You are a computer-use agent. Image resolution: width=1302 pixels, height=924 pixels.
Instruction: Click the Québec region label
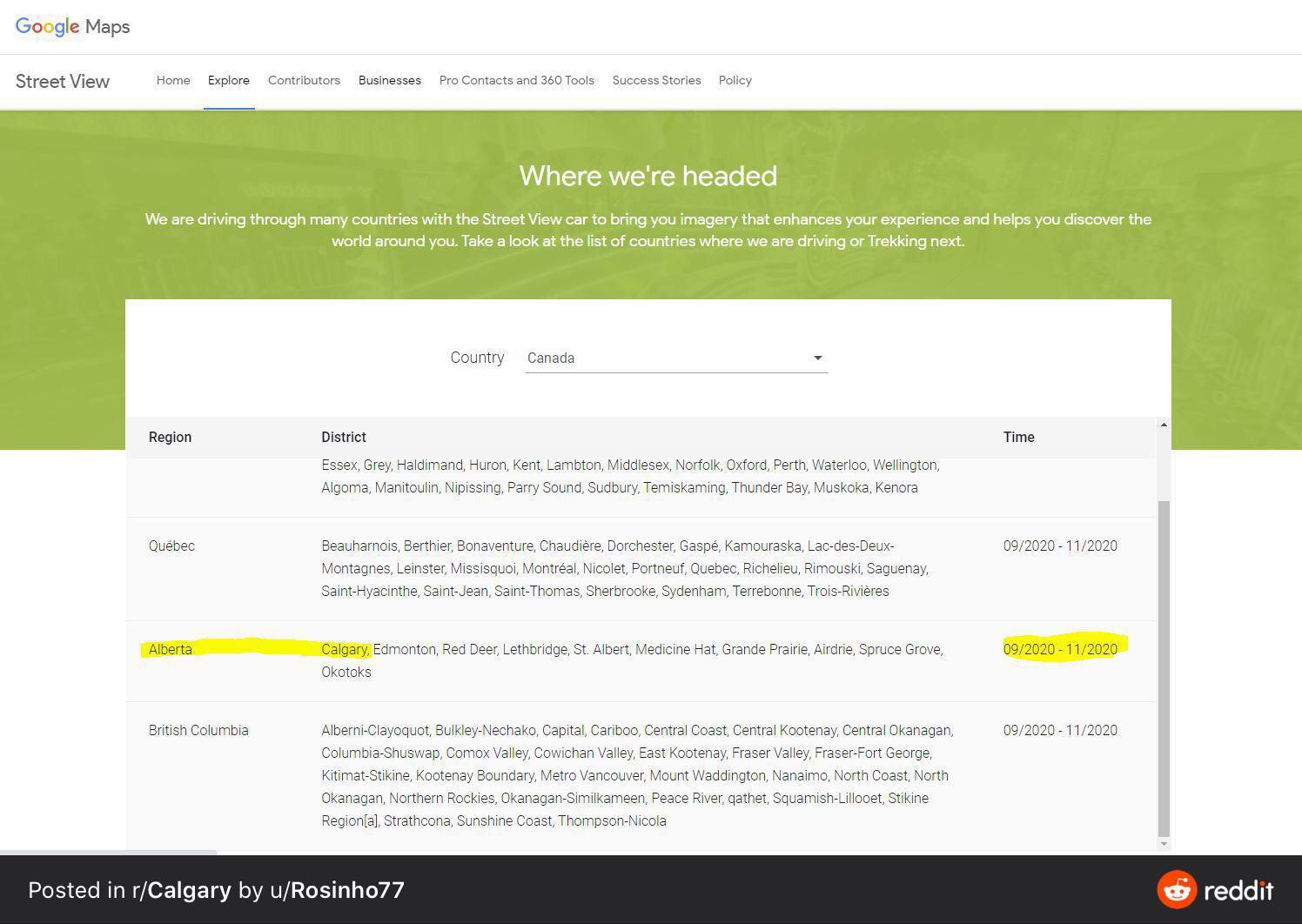[x=171, y=546]
